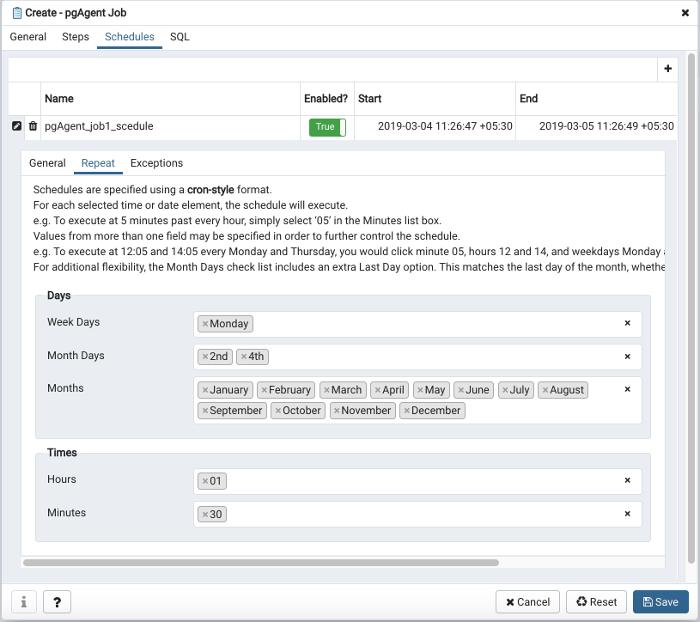This screenshot has width=700, height=622.
Task: Open the Hours selection box
Action: (420, 481)
